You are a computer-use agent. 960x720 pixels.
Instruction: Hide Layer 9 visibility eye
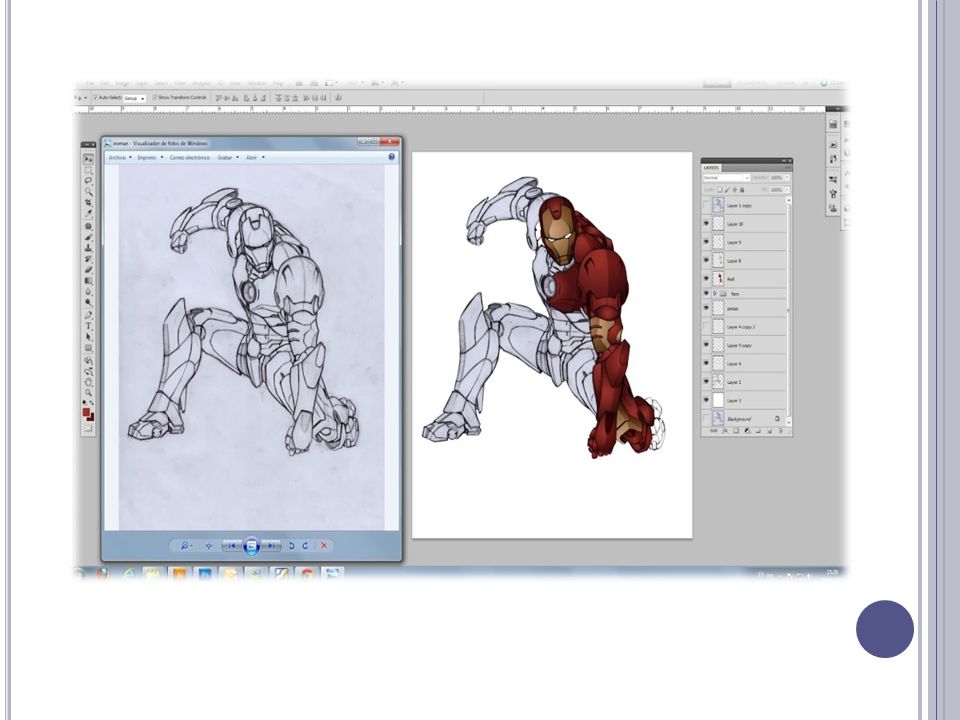click(707, 242)
